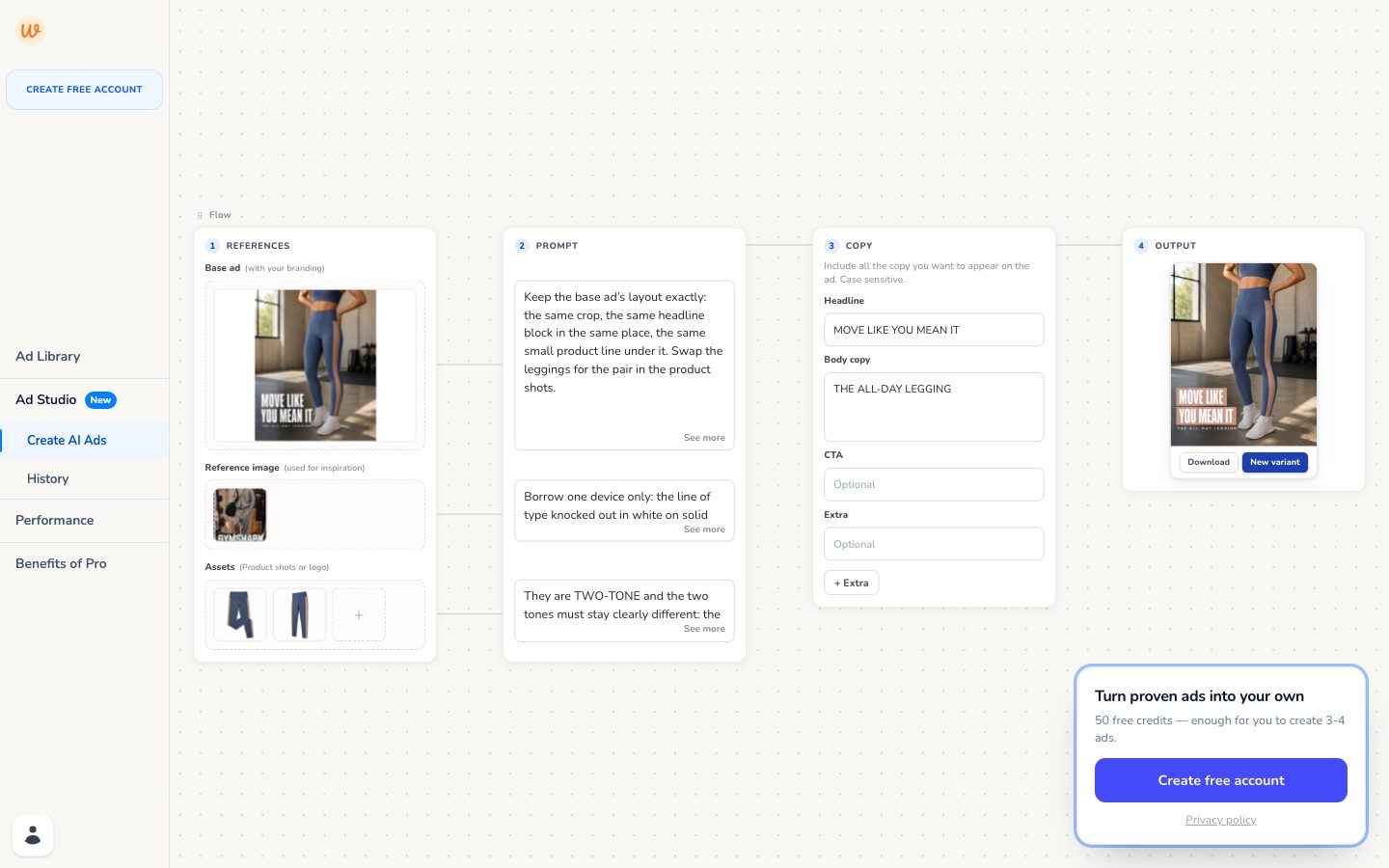The image size is (1389, 868).
Task: Open Performance section in sidebar
Action: click(55, 520)
